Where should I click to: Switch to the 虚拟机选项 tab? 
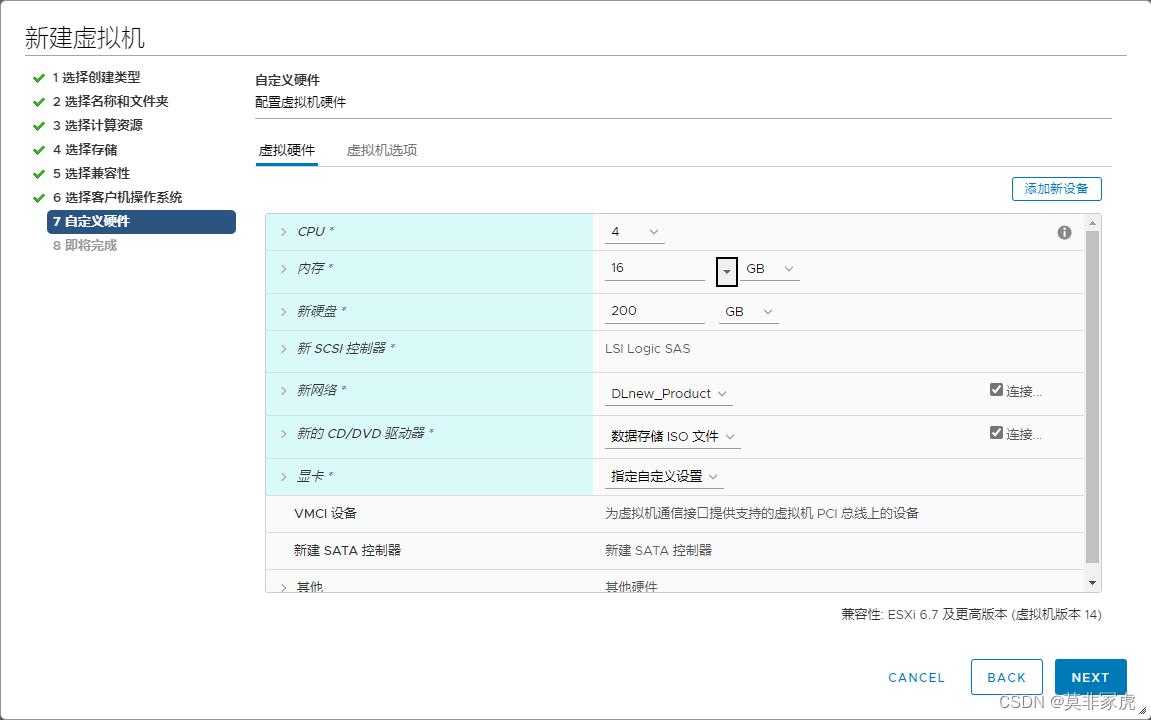[381, 151]
